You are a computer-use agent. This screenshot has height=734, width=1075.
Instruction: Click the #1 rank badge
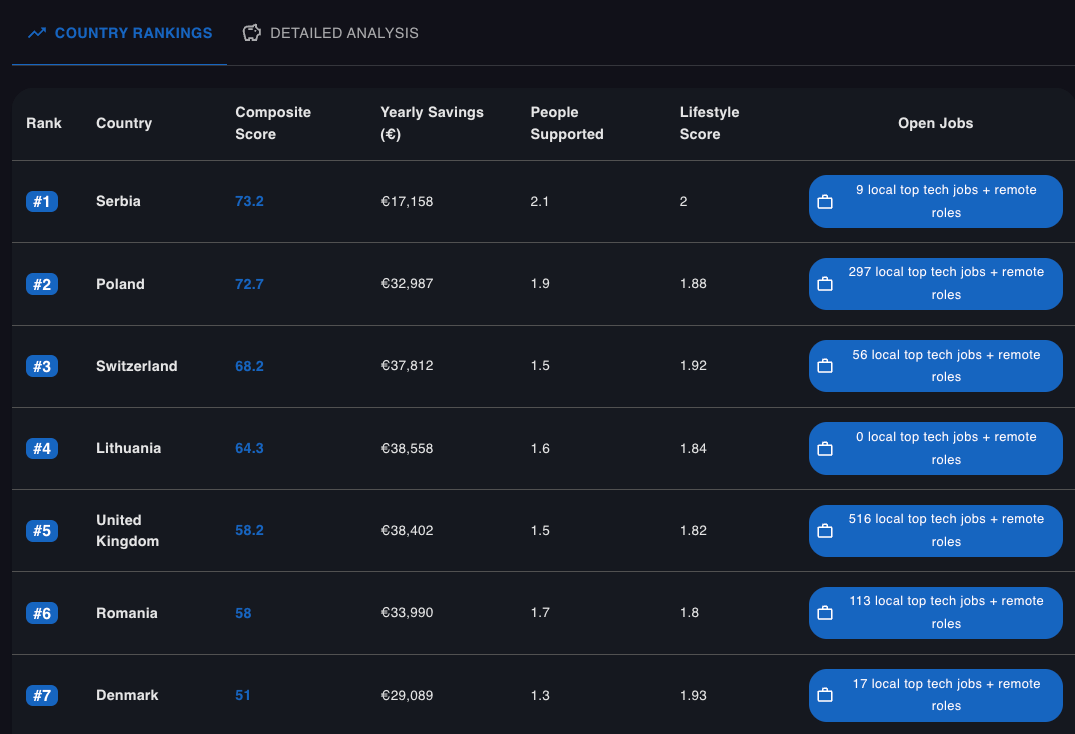(42, 201)
